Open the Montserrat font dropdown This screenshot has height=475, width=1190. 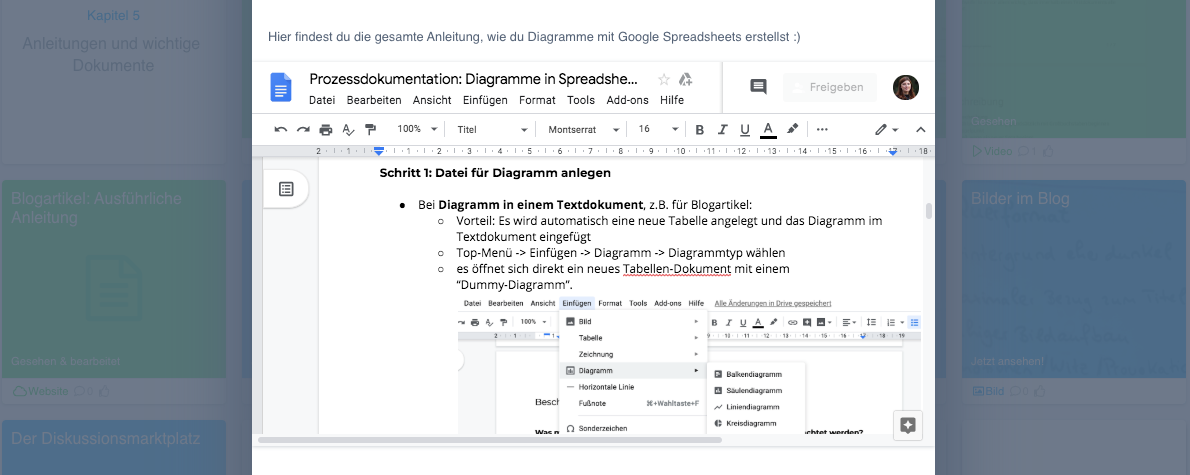(584, 129)
